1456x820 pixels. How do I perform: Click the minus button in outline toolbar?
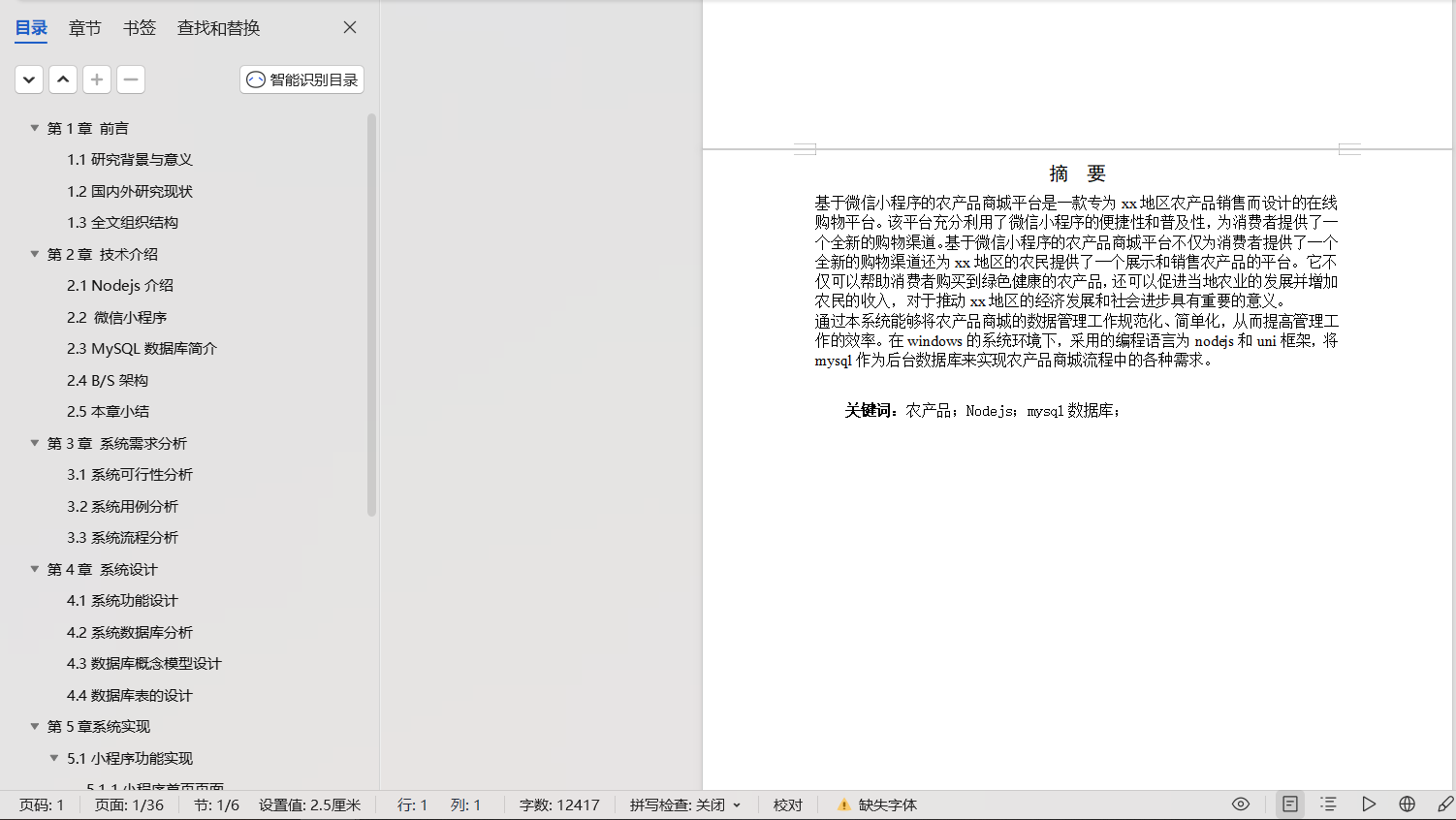click(x=131, y=79)
